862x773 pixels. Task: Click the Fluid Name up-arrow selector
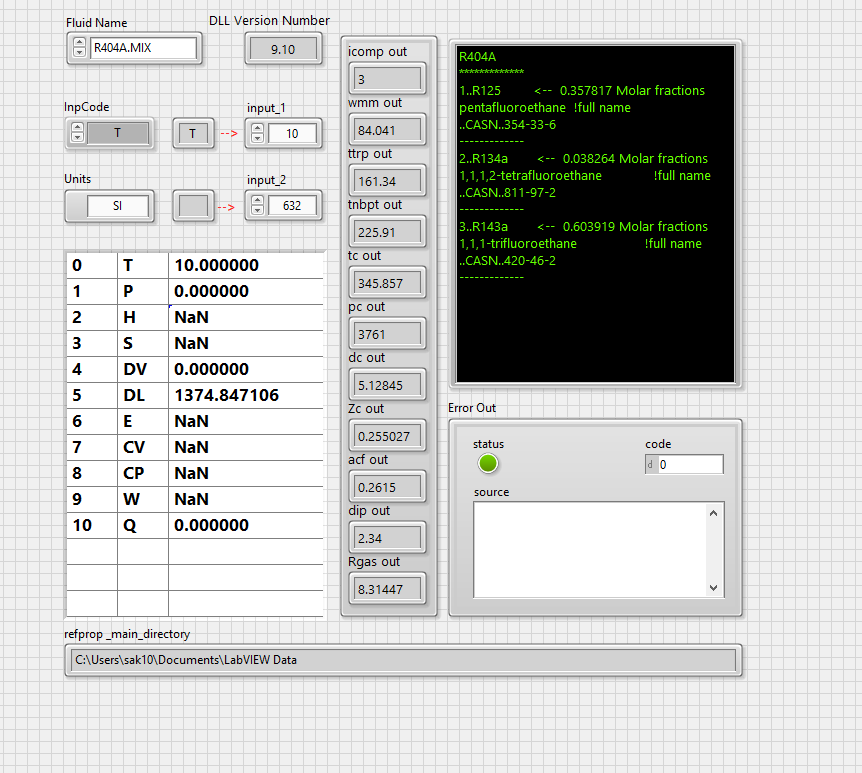(78, 42)
